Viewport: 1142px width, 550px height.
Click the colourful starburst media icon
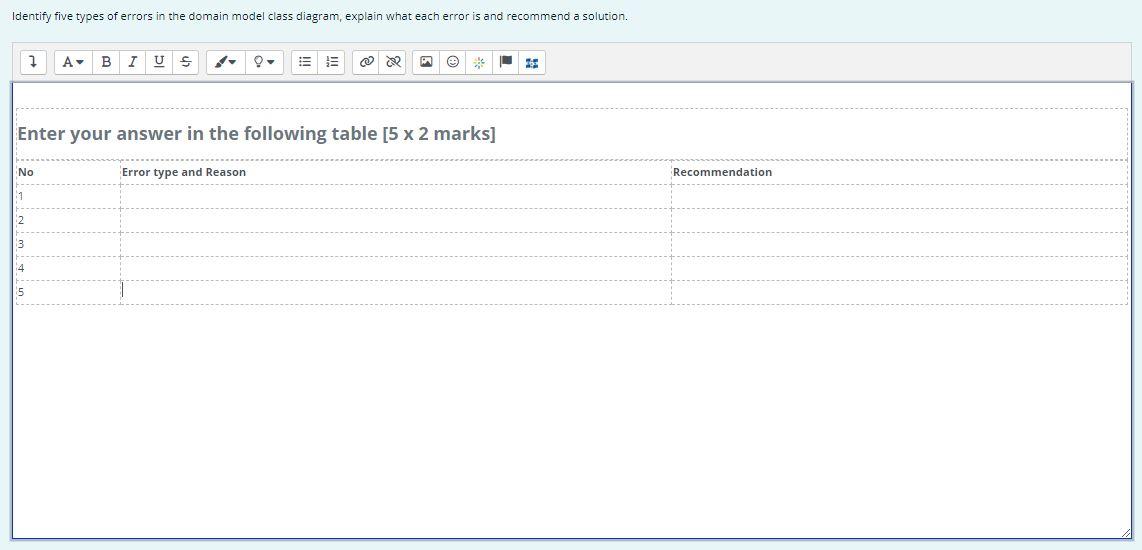479,63
